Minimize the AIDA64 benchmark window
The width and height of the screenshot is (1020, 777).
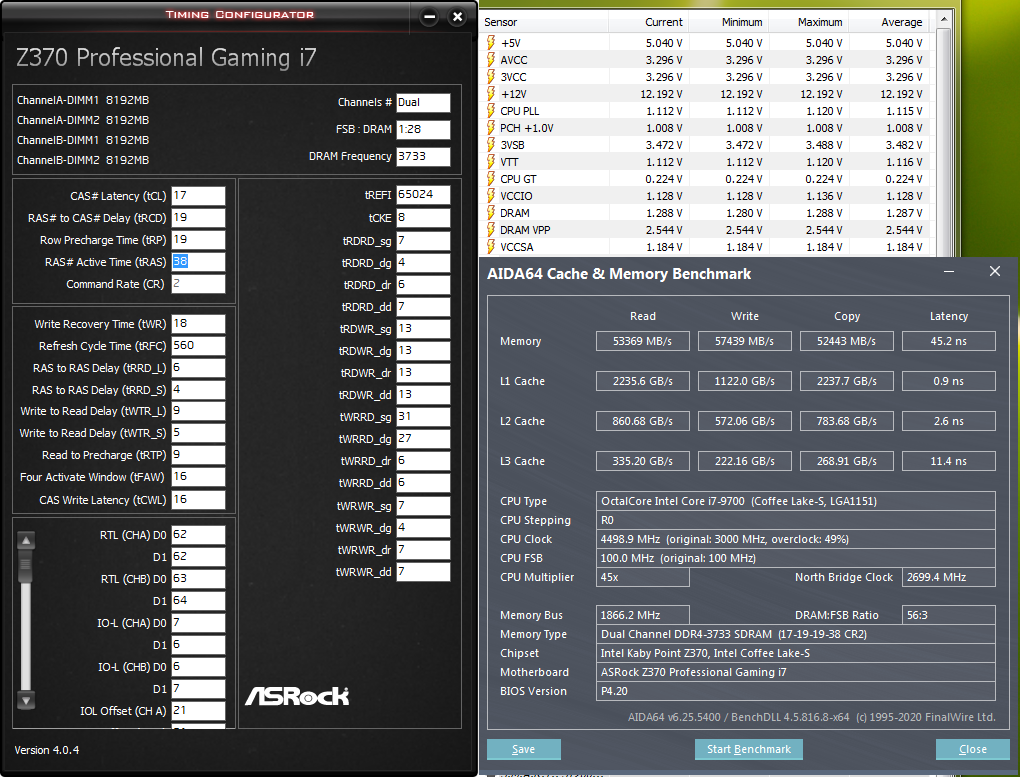tap(949, 271)
